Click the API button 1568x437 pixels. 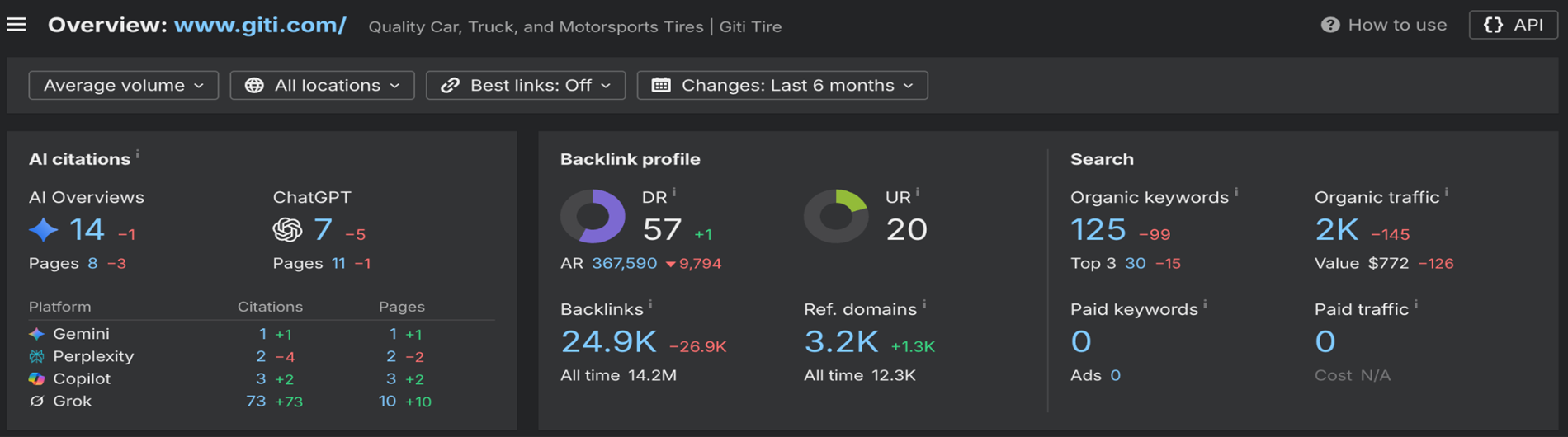point(1514,25)
